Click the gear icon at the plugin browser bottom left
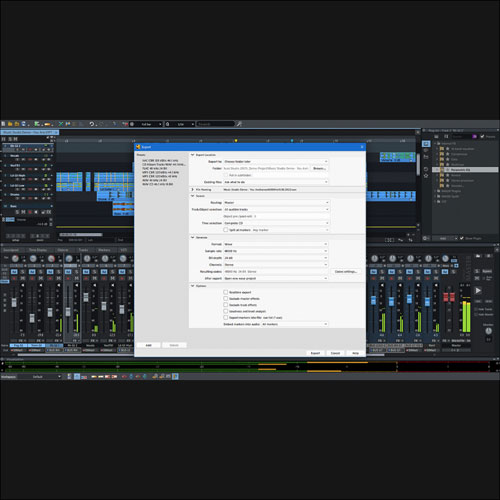500x500 pixels. [x=425, y=238]
